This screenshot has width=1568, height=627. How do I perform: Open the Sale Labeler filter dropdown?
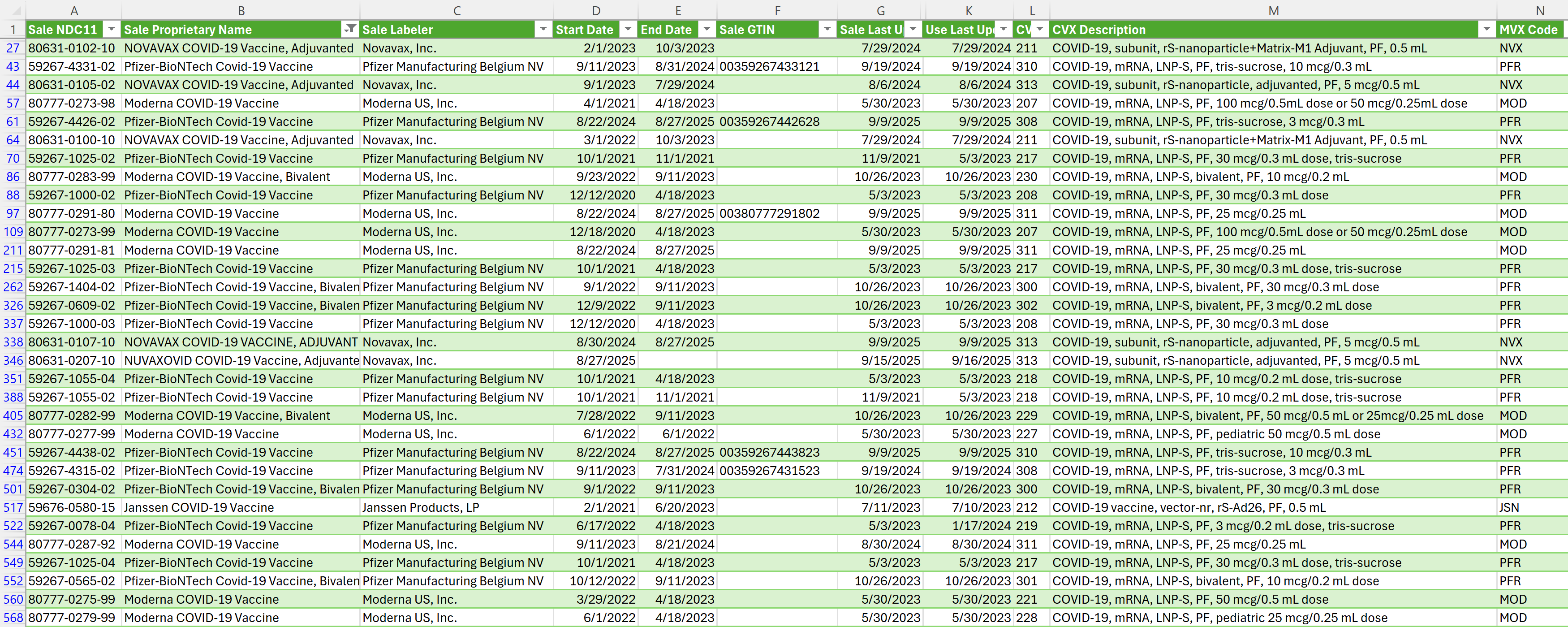(543, 29)
